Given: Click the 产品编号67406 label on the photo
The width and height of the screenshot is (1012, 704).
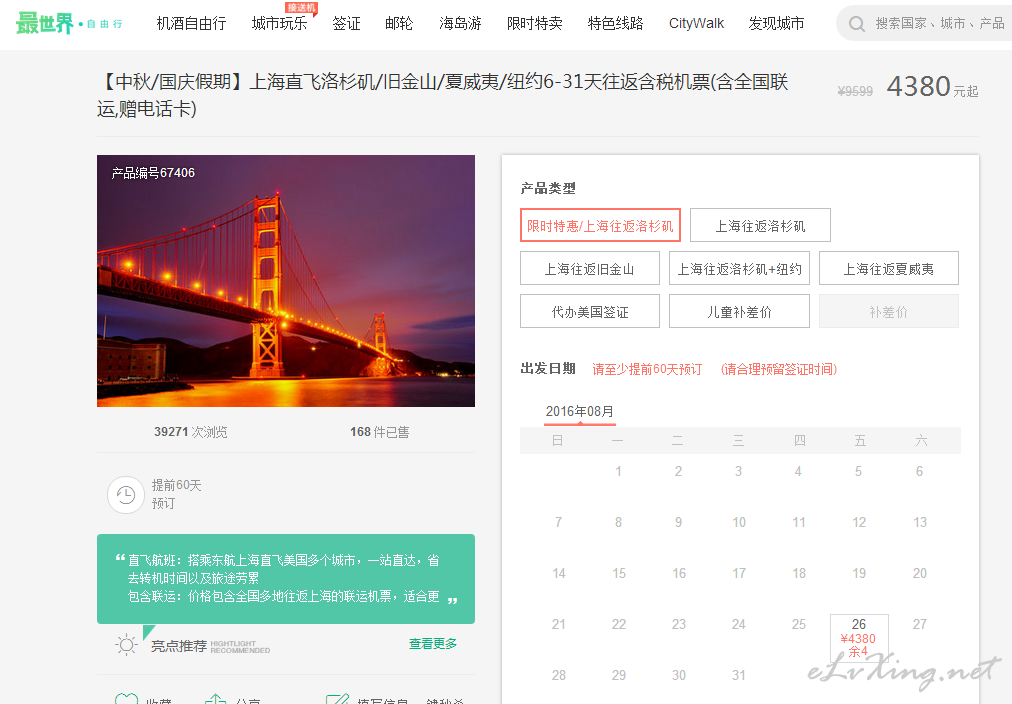Looking at the screenshot, I should click(x=153, y=173).
